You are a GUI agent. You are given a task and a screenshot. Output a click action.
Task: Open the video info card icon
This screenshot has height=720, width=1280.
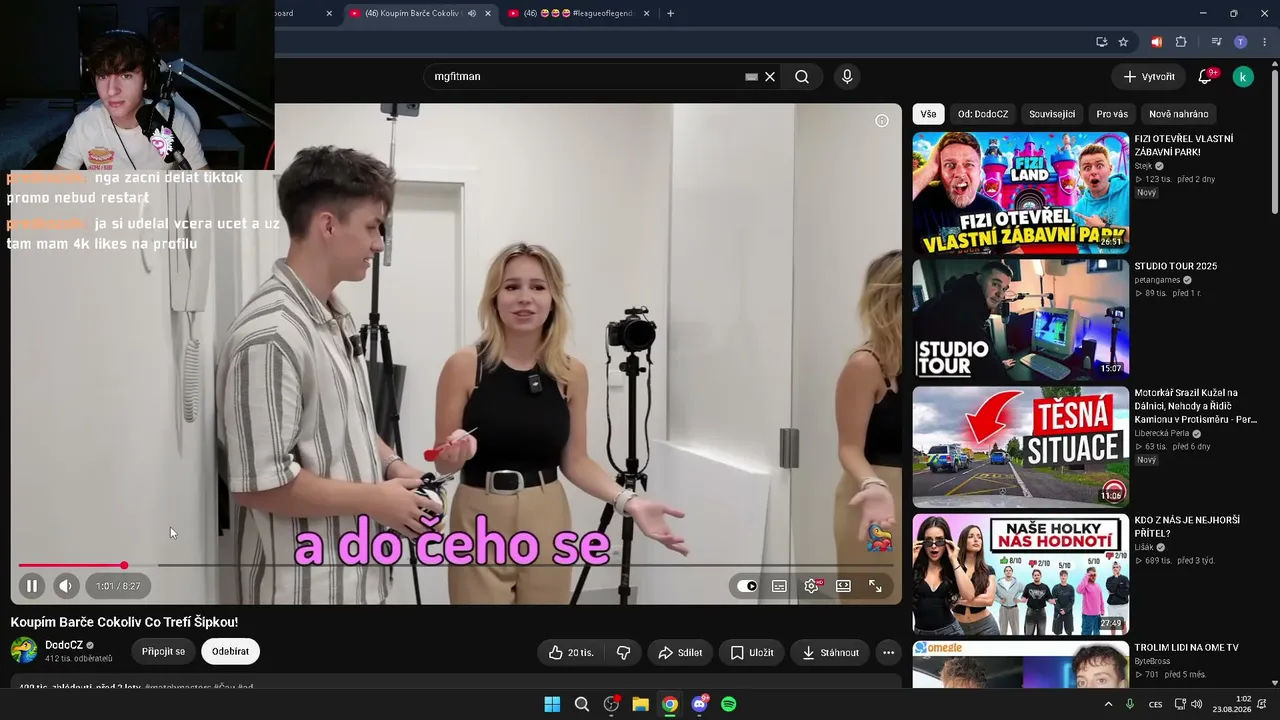(x=881, y=121)
